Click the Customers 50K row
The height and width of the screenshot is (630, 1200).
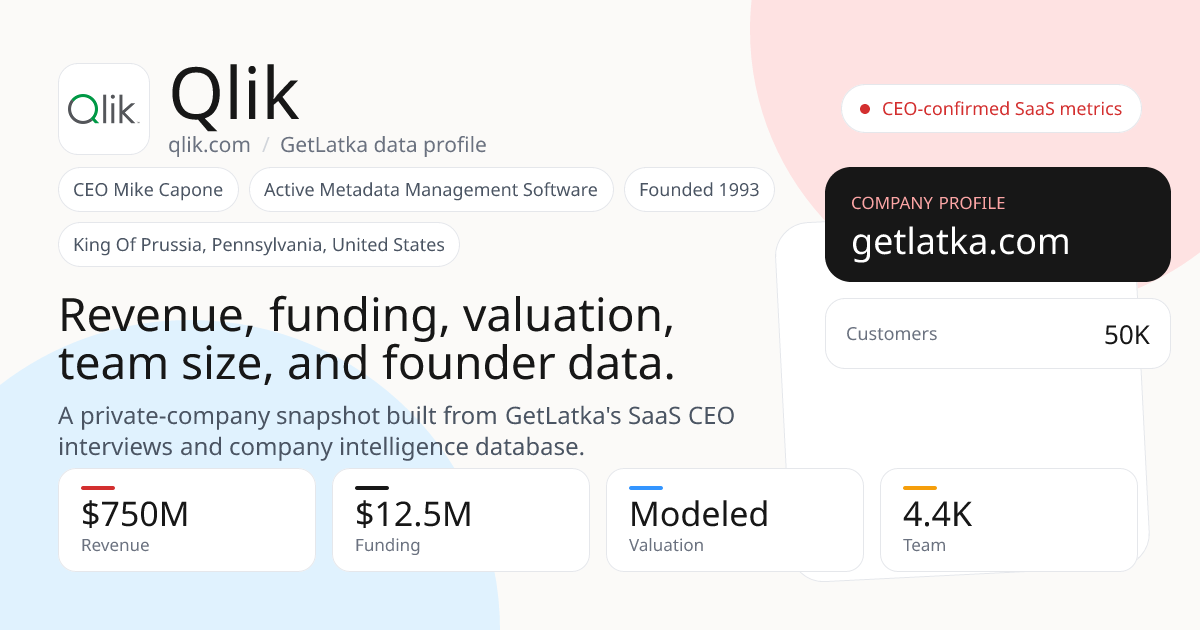click(998, 334)
